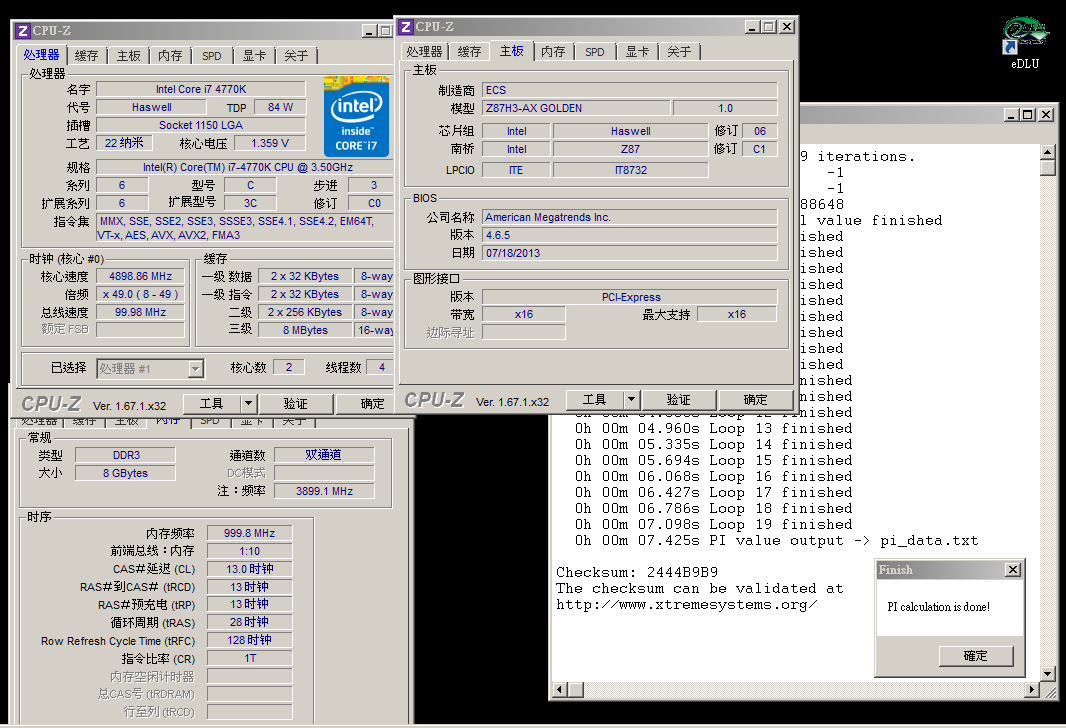Click the 4898.86 MHz core speed value
1066x728 pixels.
141,276
